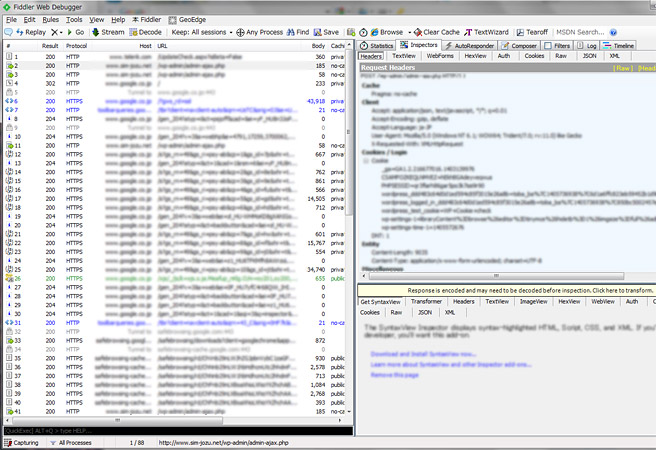656x450 pixels.
Task: Open the File menu
Action: [x=11, y=20]
